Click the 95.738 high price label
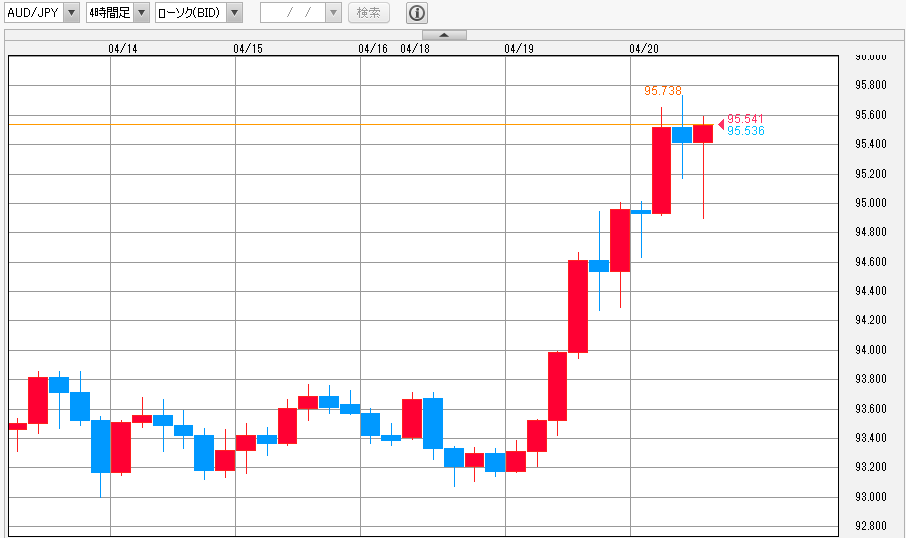This screenshot has height=538, width=906. tap(663, 91)
